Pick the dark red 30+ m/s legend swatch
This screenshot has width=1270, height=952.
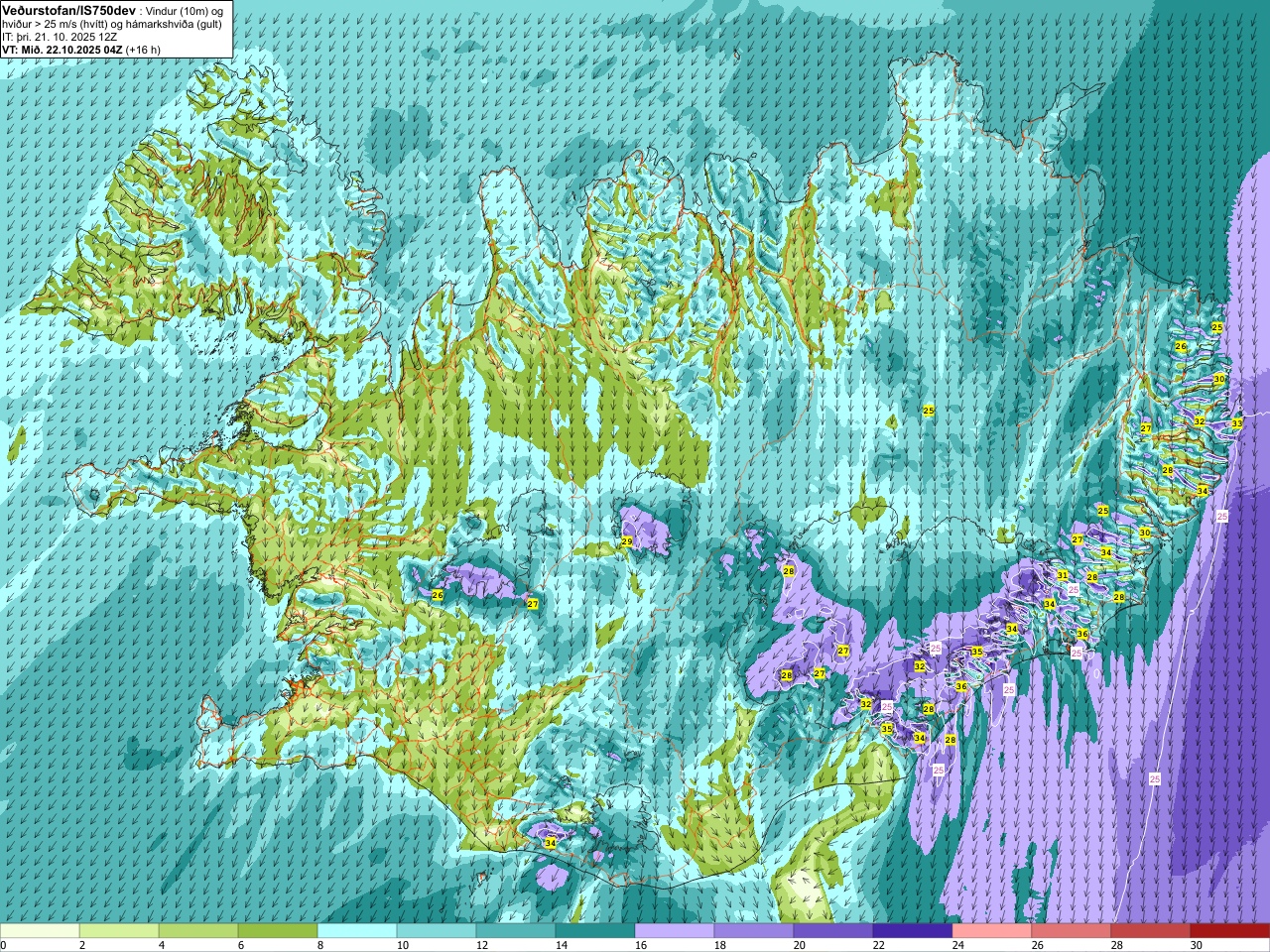click(x=1230, y=931)
